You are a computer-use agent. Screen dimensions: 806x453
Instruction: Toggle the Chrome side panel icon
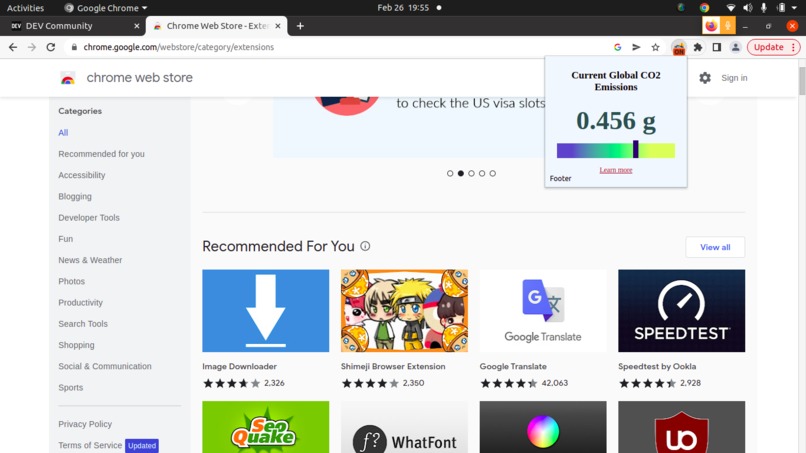(x=717, y=47)
